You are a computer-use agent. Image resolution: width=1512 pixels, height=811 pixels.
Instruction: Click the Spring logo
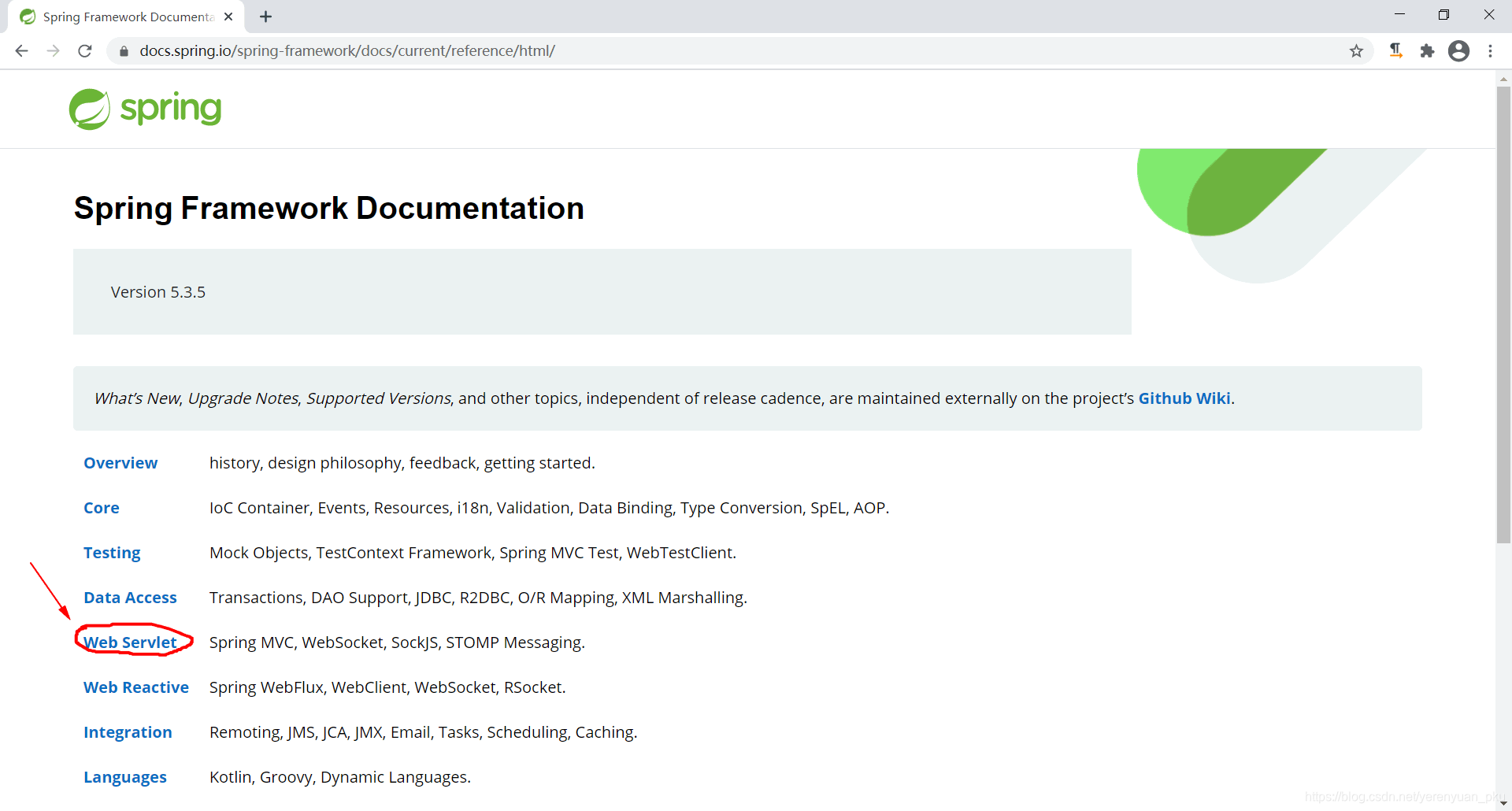point(145,109)
